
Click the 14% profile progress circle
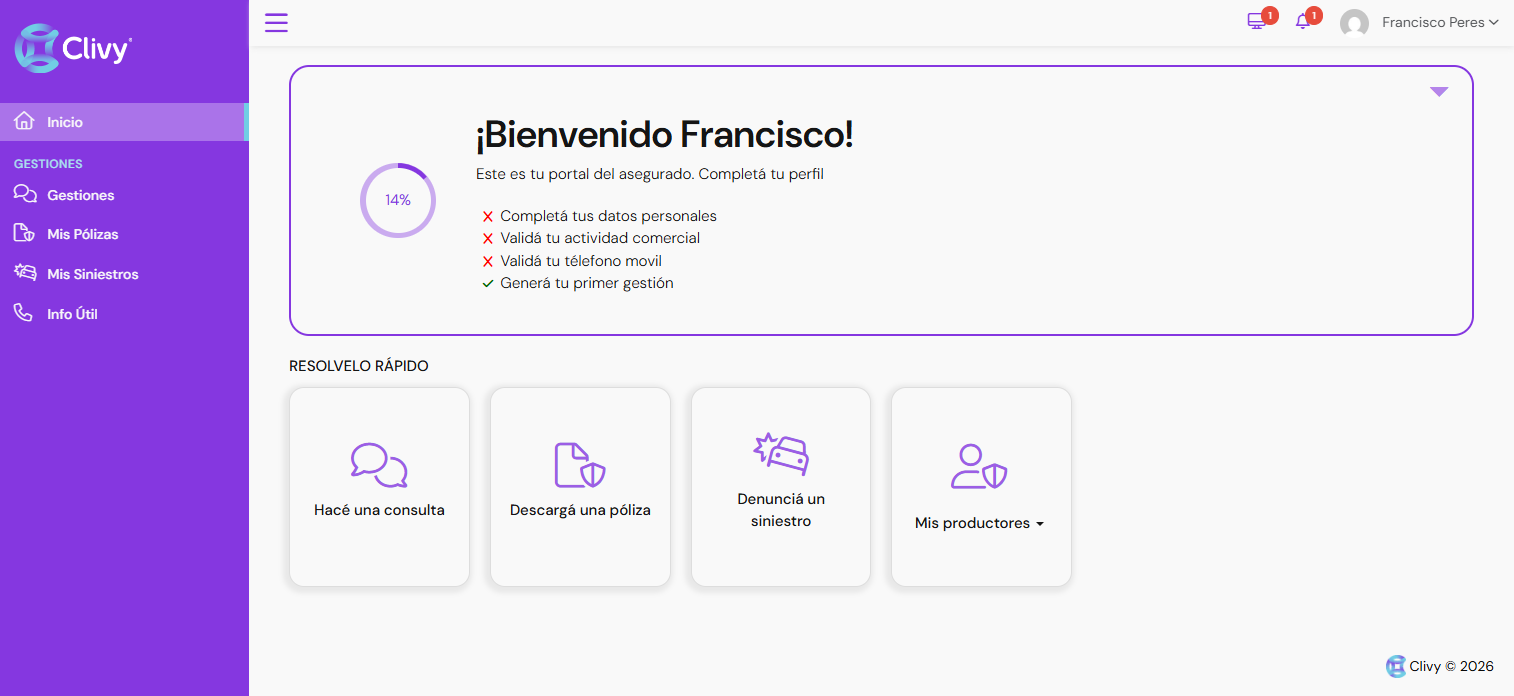(x=398, y=200)
